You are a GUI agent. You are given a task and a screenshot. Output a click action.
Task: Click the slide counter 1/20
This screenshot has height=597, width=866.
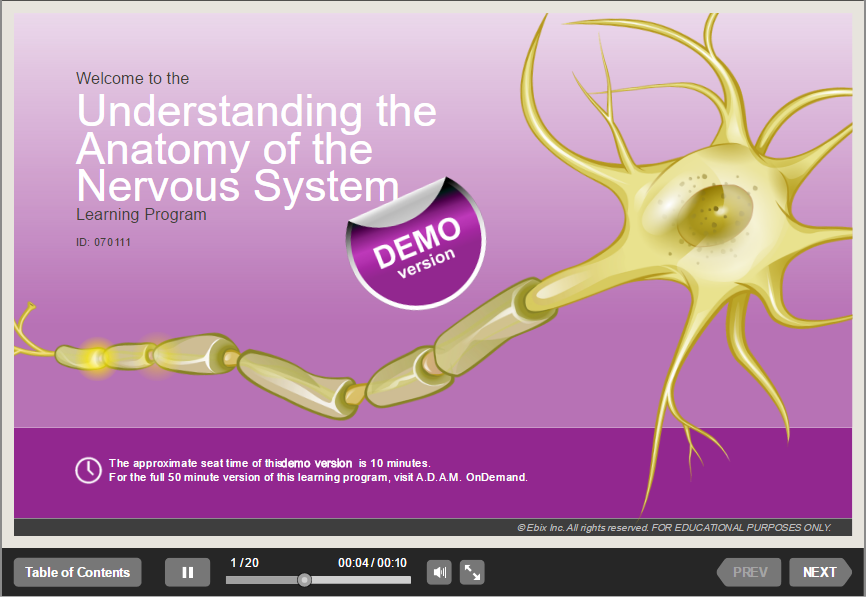[244, 563]
